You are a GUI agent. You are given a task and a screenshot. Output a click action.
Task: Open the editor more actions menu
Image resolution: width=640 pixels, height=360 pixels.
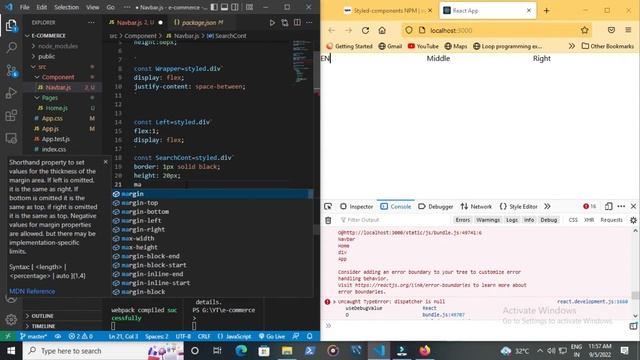pyautogui.click(x=309, y=23)
